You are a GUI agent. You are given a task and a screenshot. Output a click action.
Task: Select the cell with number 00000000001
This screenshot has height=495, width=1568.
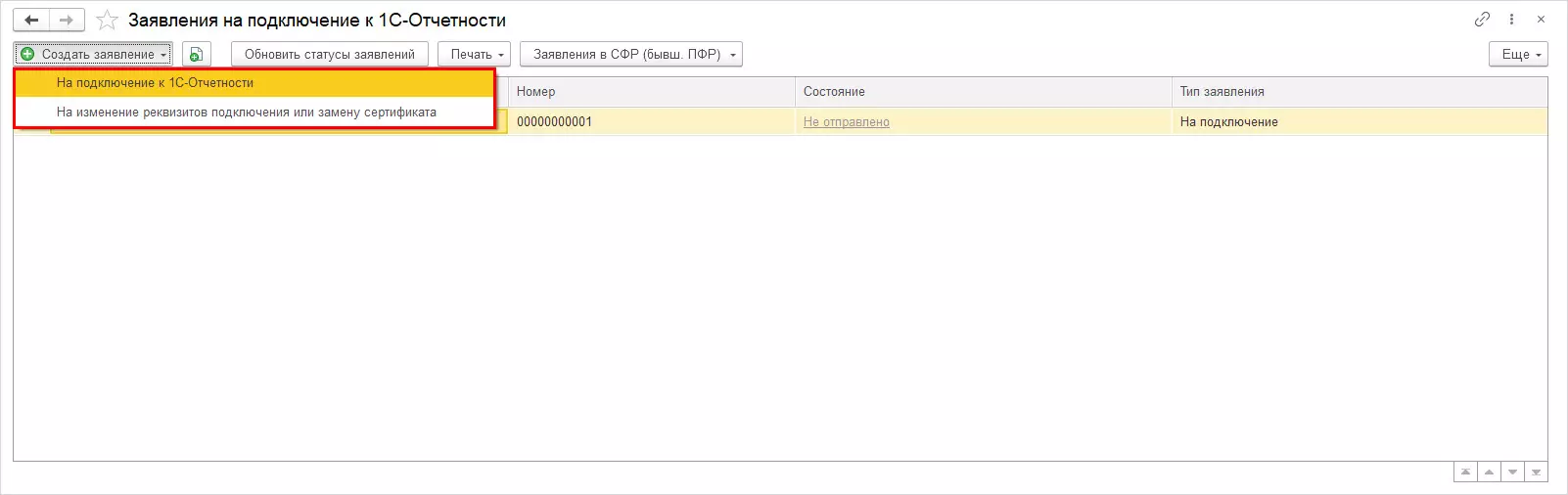(652, 121)
